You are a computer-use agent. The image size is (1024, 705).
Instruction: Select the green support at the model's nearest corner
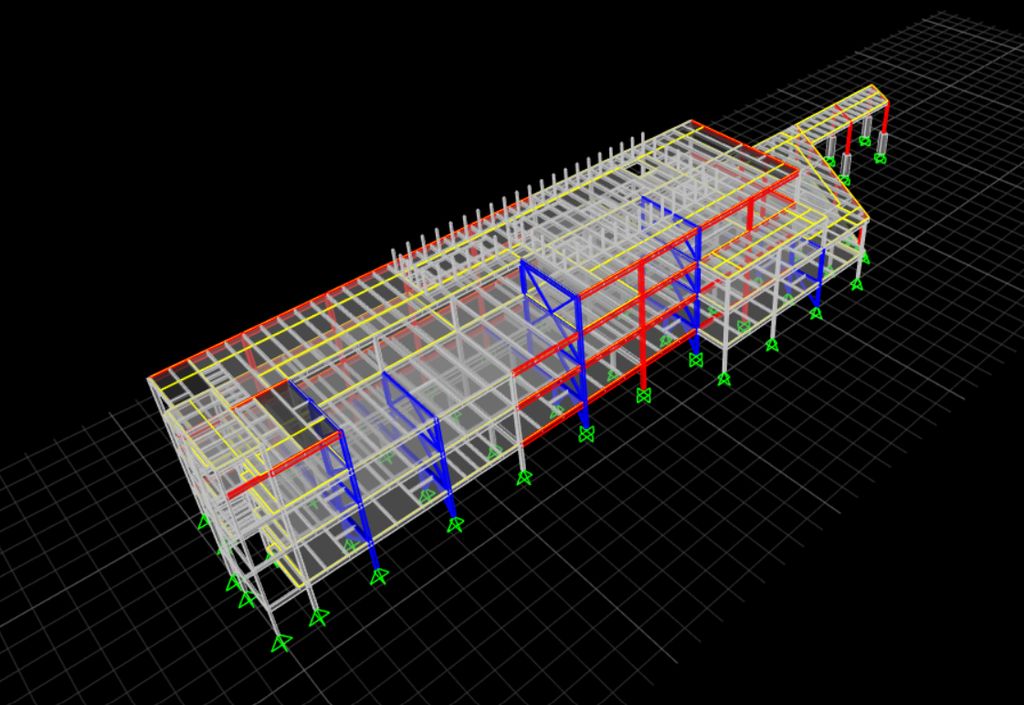(x=281, y=642)
